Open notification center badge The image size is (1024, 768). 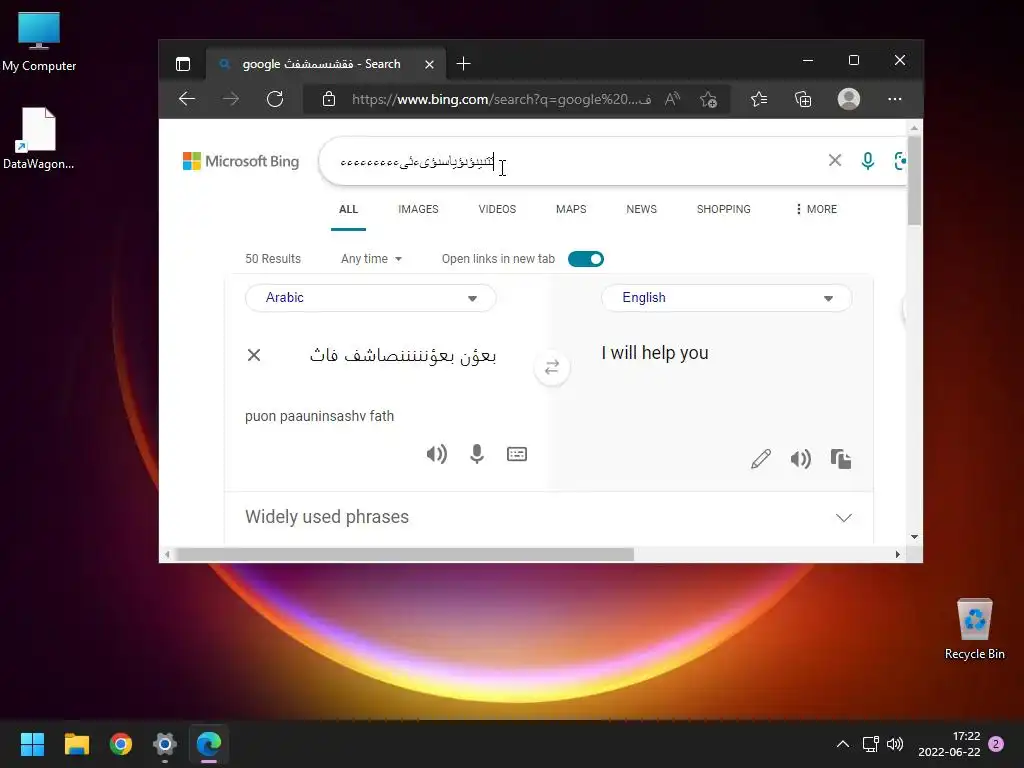(996, 744)
